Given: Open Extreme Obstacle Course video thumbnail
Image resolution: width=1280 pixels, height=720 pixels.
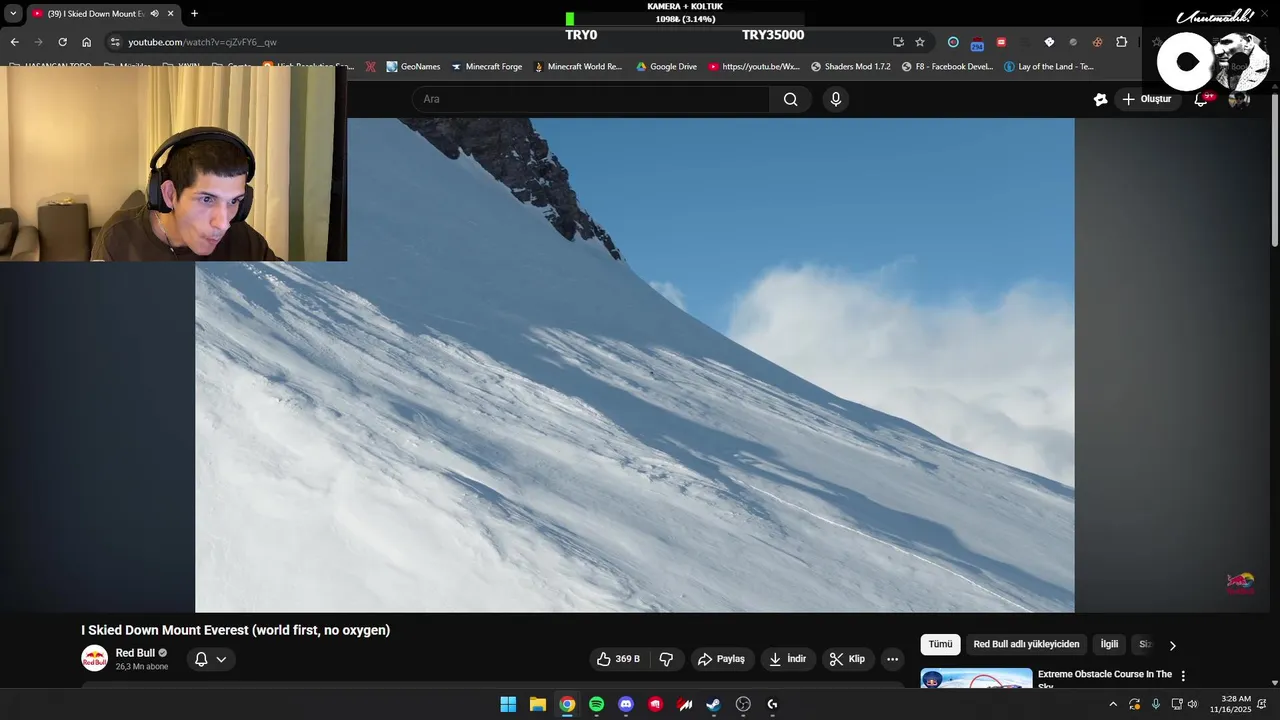Looking at the screenshot, I should point(976,678).
